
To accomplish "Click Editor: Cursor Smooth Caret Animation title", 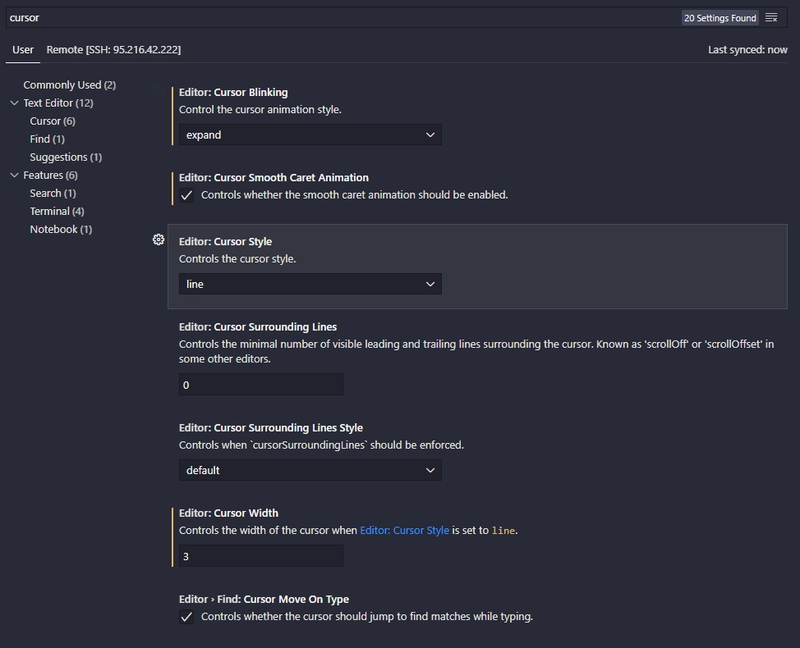I will 273,178.
